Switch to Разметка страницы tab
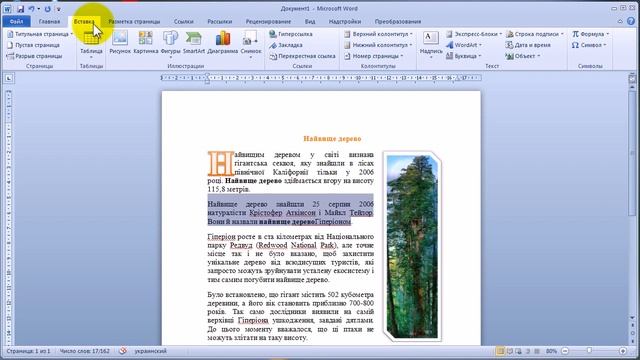Screen dimensions: 640x360 point(134,21)
